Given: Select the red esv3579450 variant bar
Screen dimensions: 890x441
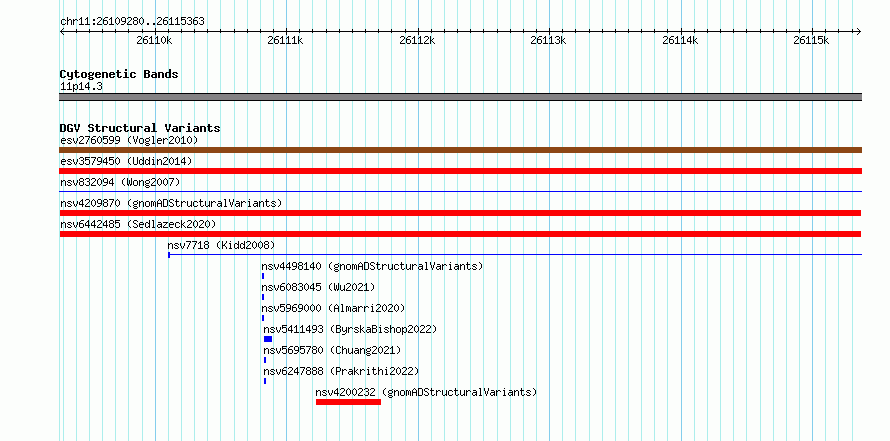Looking at the screenshot, I should coord(460,171).
